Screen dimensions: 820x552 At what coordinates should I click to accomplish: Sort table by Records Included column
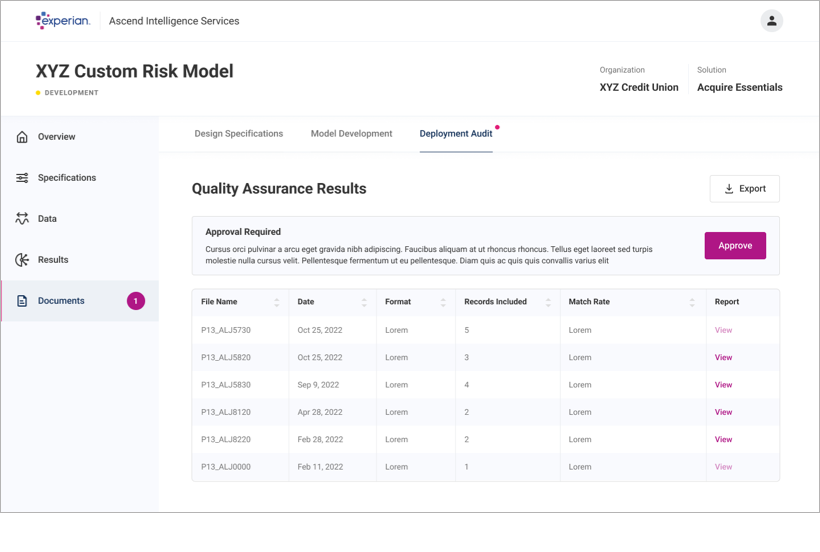pos(548,302)
